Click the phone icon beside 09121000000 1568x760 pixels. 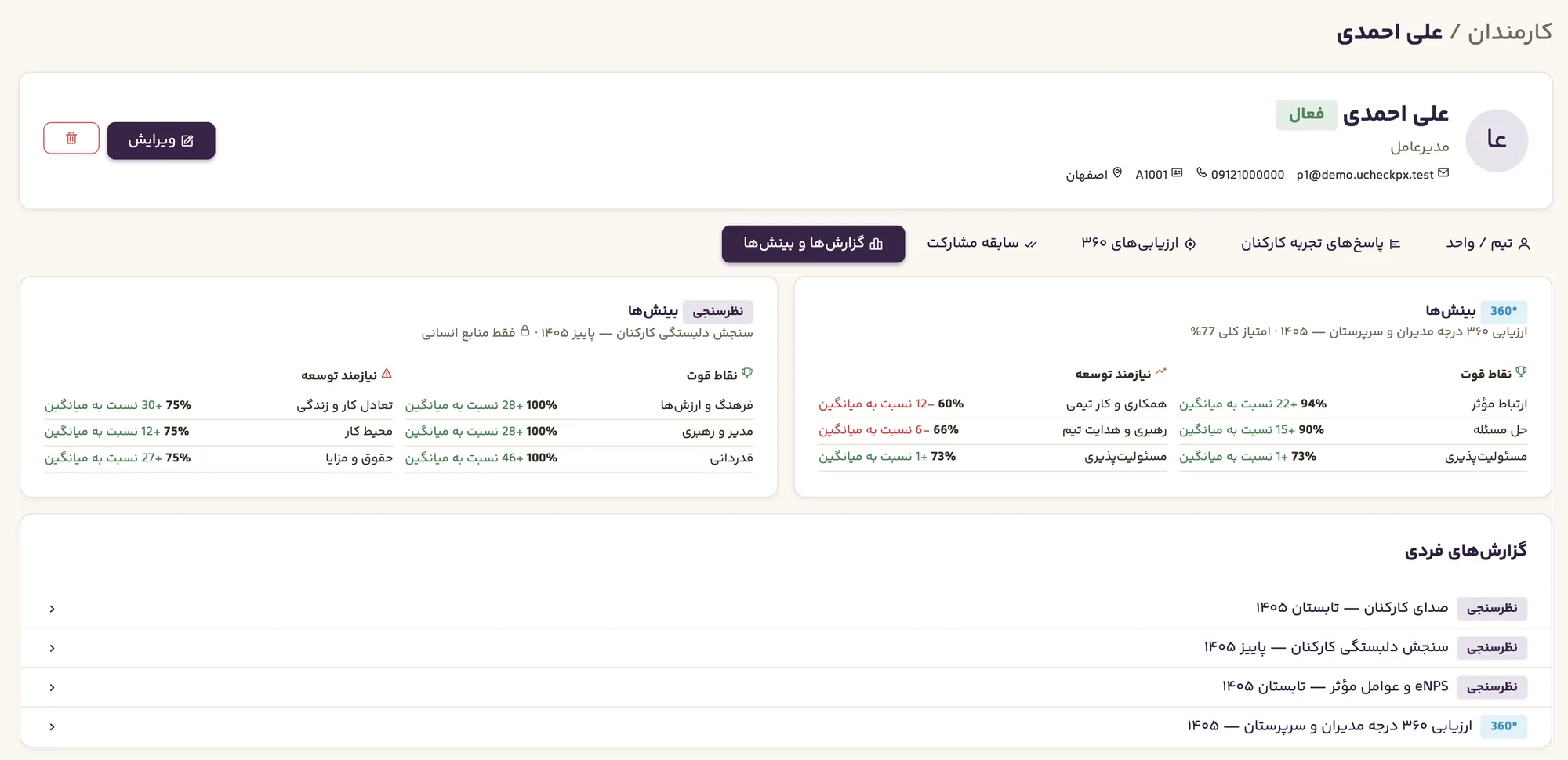point(1201,173)
